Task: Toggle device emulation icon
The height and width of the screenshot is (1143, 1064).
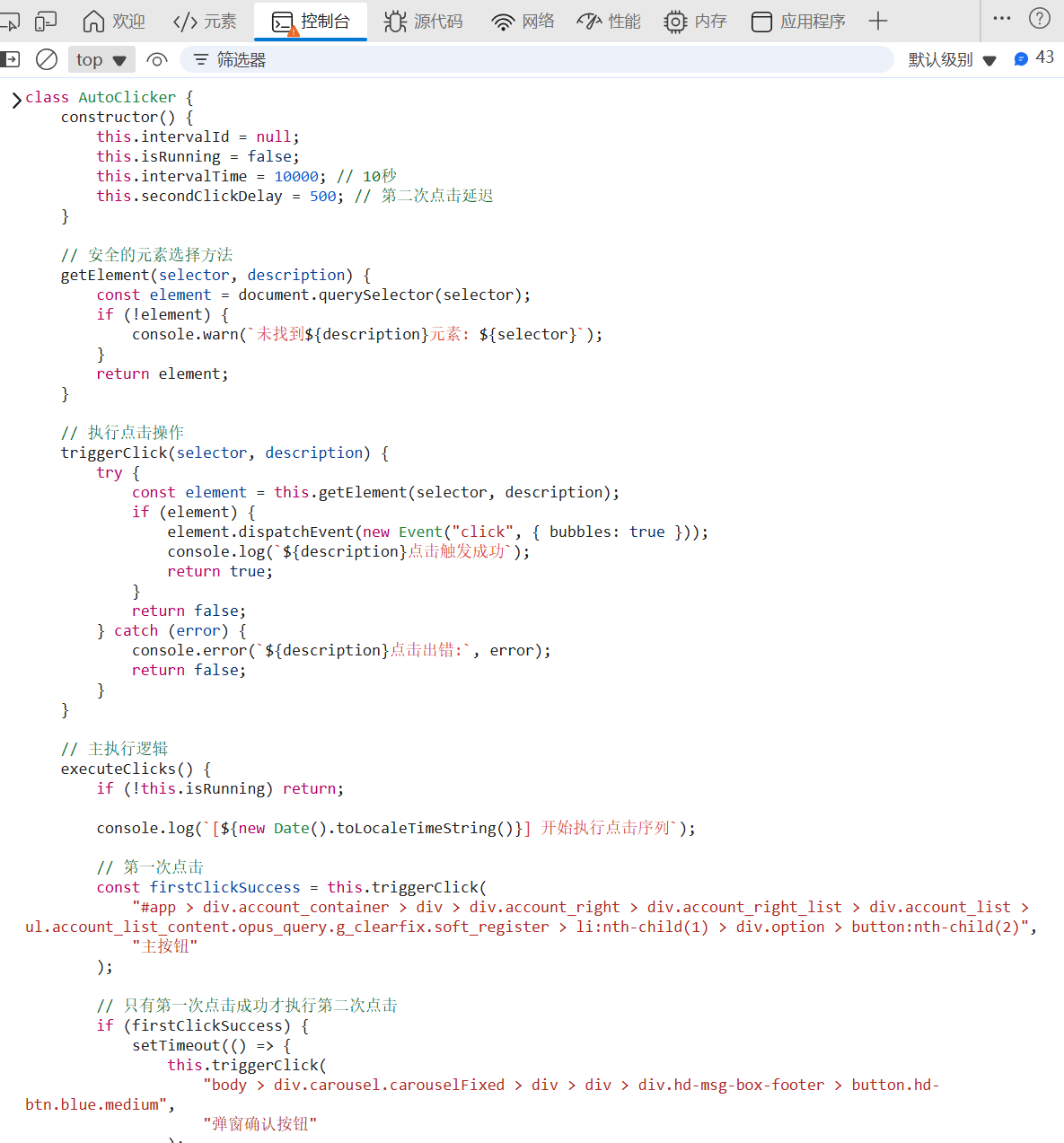Action: 46,21
